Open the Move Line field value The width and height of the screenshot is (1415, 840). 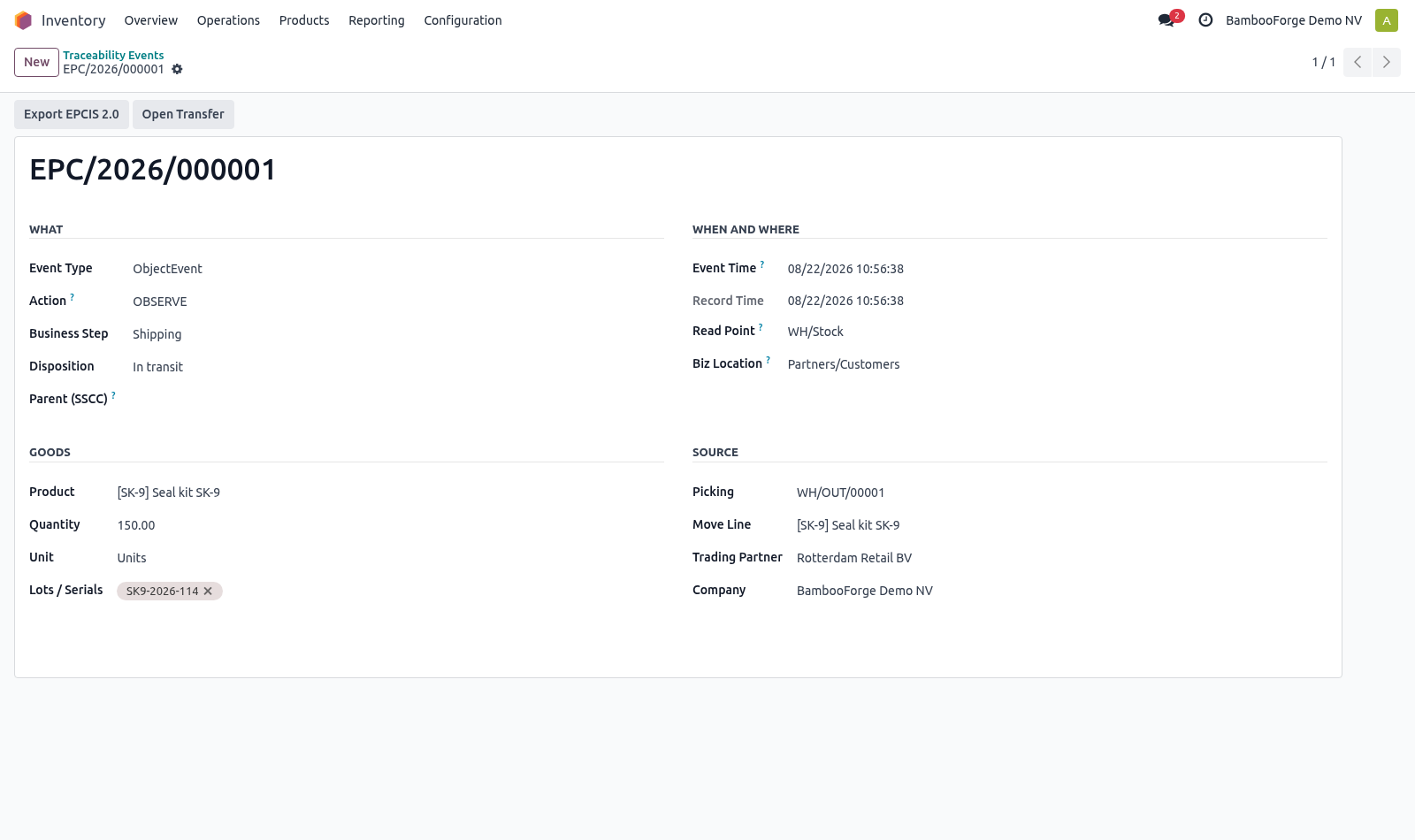pyautogui.click(x=1062, y=525)
